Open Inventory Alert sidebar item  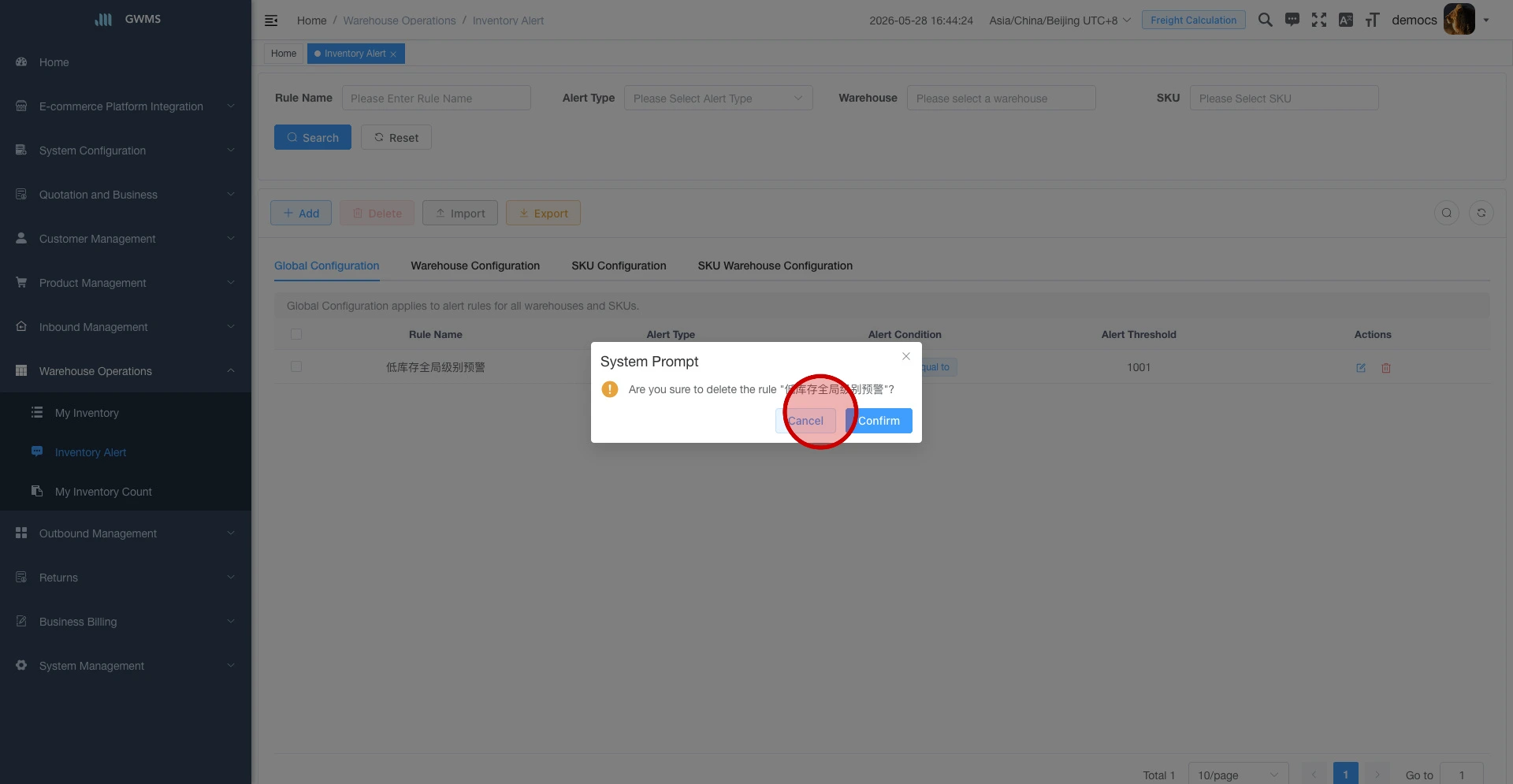click(x=125, y=452)
